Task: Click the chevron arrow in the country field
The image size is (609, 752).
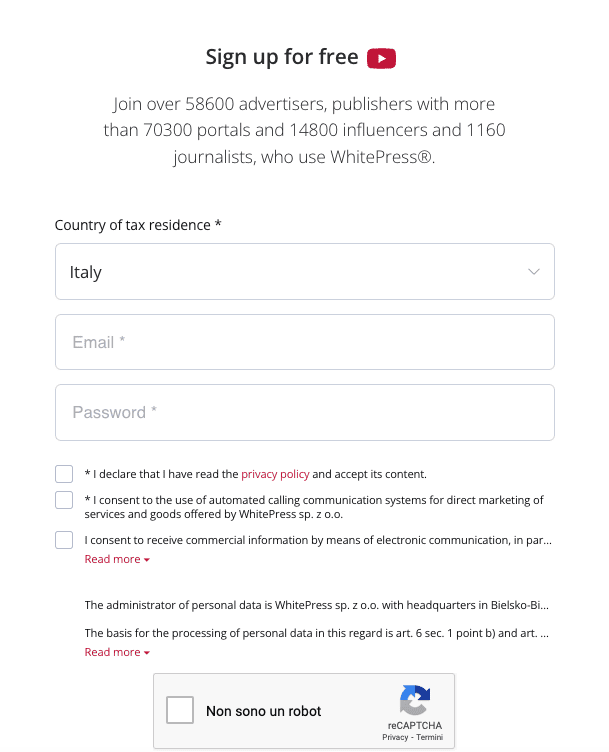Action: tap(534, 272)
